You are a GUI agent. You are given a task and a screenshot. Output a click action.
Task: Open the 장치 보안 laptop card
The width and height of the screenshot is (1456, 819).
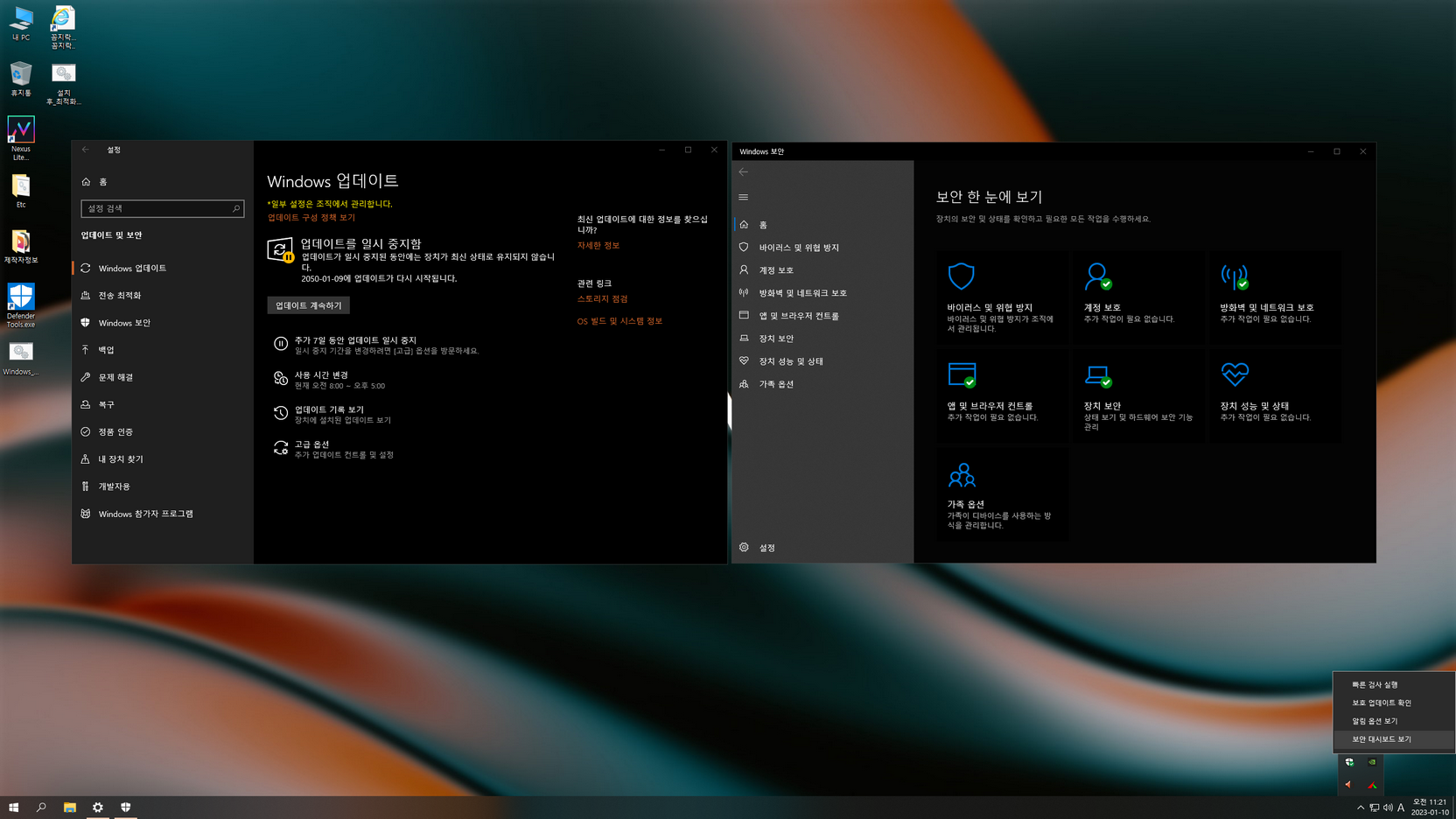tap(1138, 396)
